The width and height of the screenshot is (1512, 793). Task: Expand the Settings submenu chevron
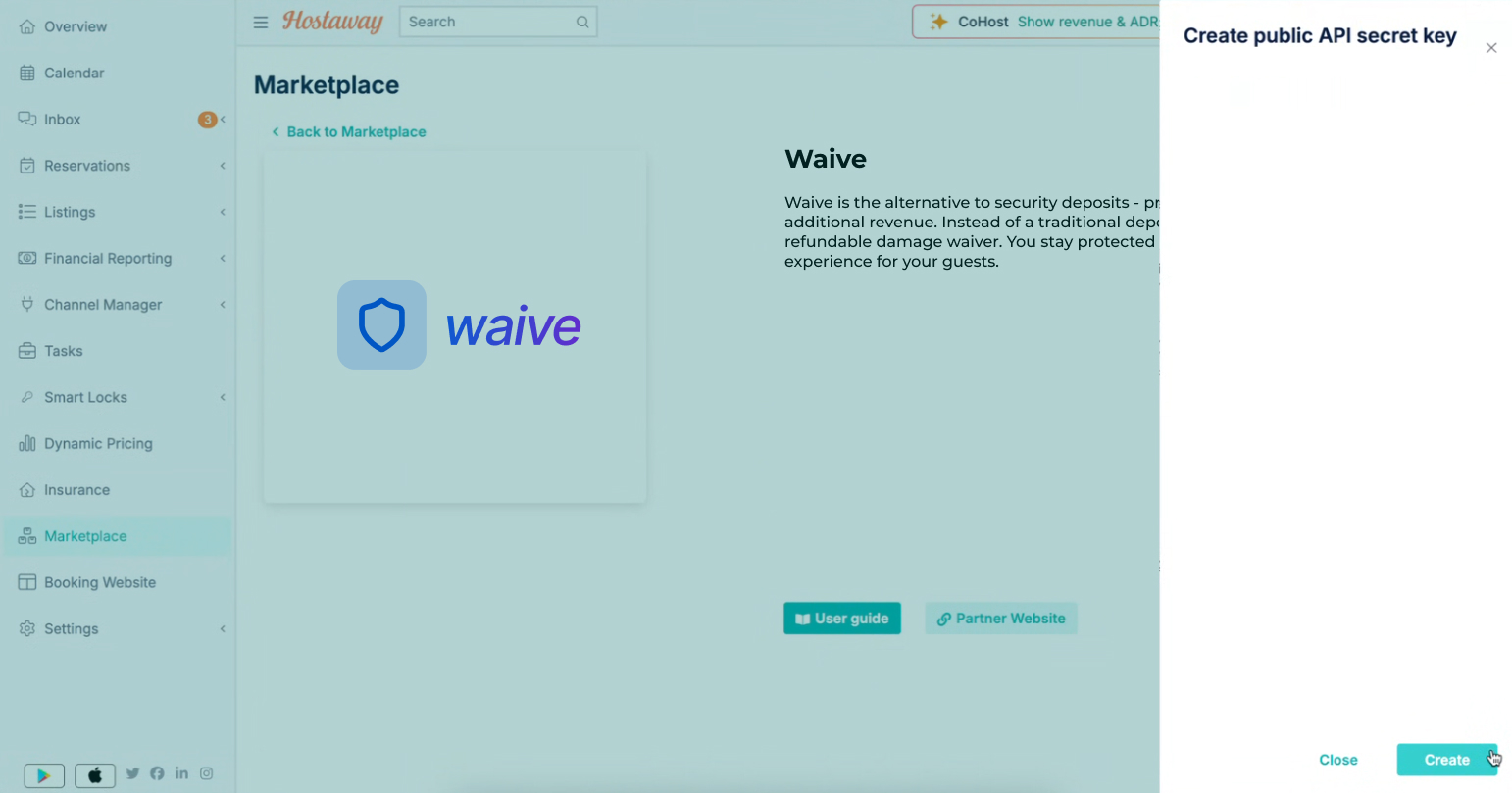pos(224,628)
